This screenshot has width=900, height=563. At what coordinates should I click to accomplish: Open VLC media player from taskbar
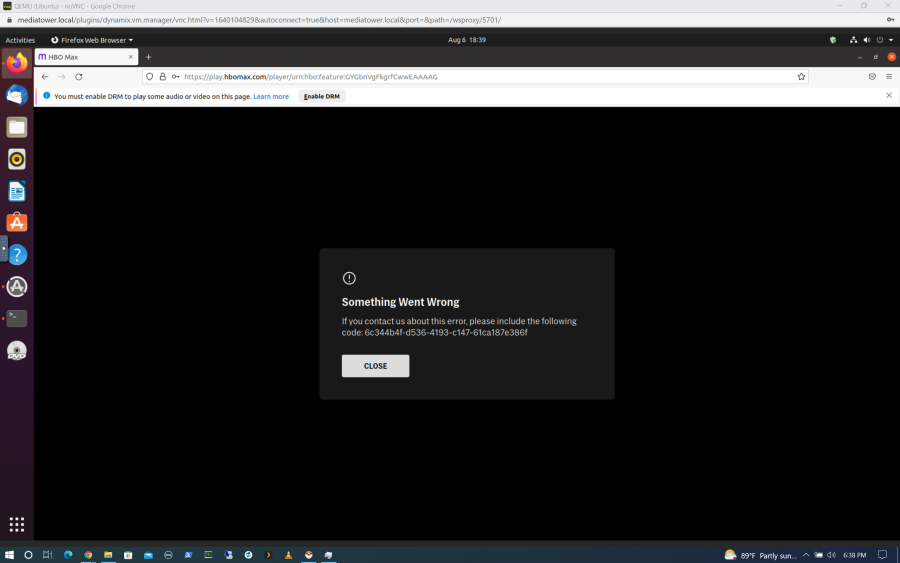tap(288, 555)
